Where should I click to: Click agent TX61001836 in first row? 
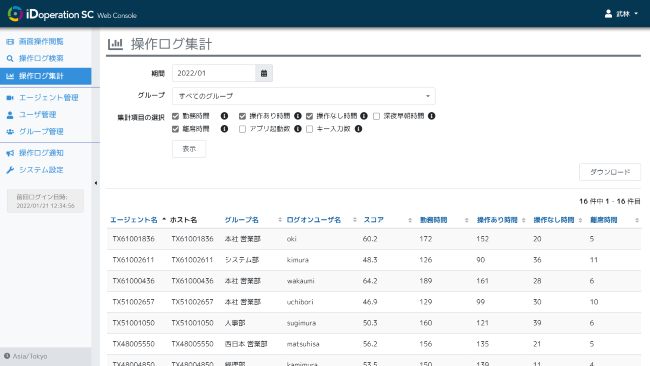point(133,239)
